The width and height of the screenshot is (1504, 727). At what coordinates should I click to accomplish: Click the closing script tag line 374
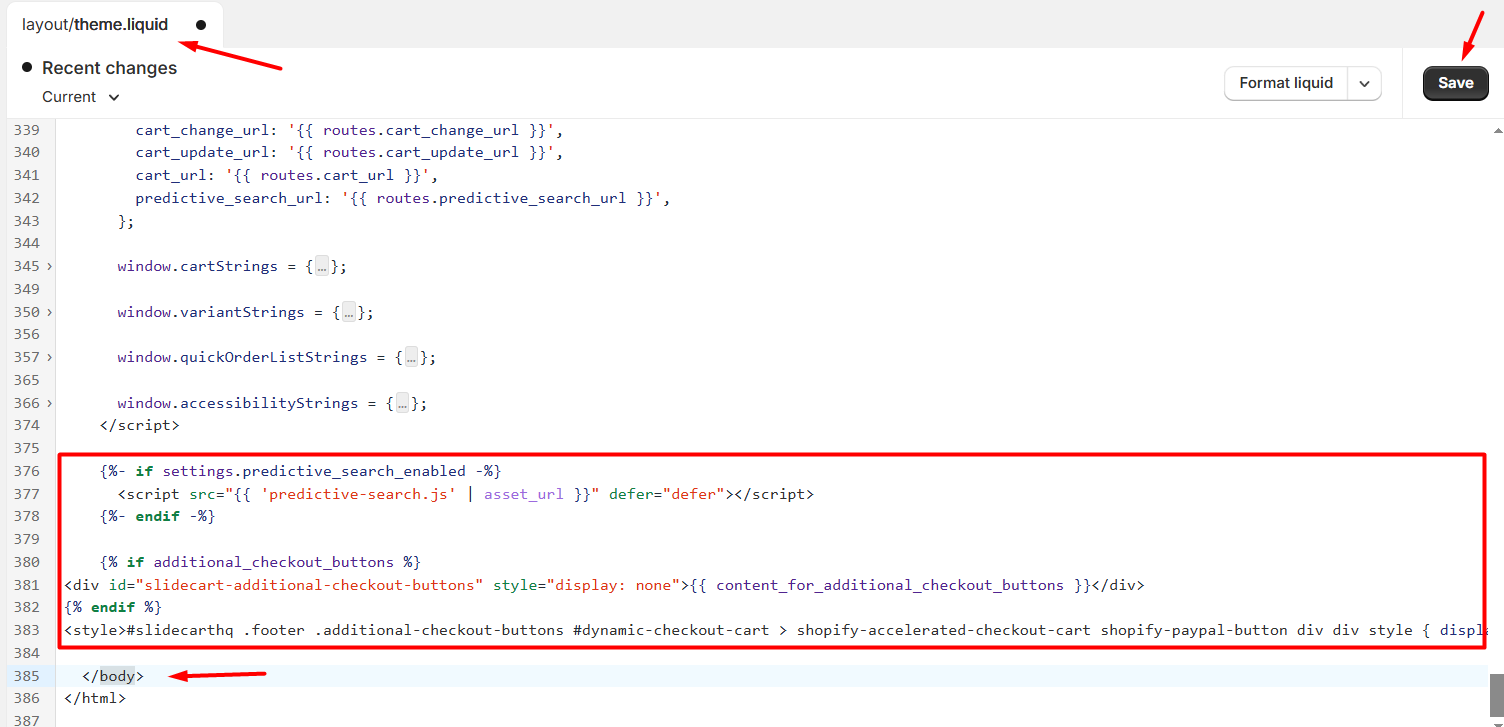click(x=140, y=426)
